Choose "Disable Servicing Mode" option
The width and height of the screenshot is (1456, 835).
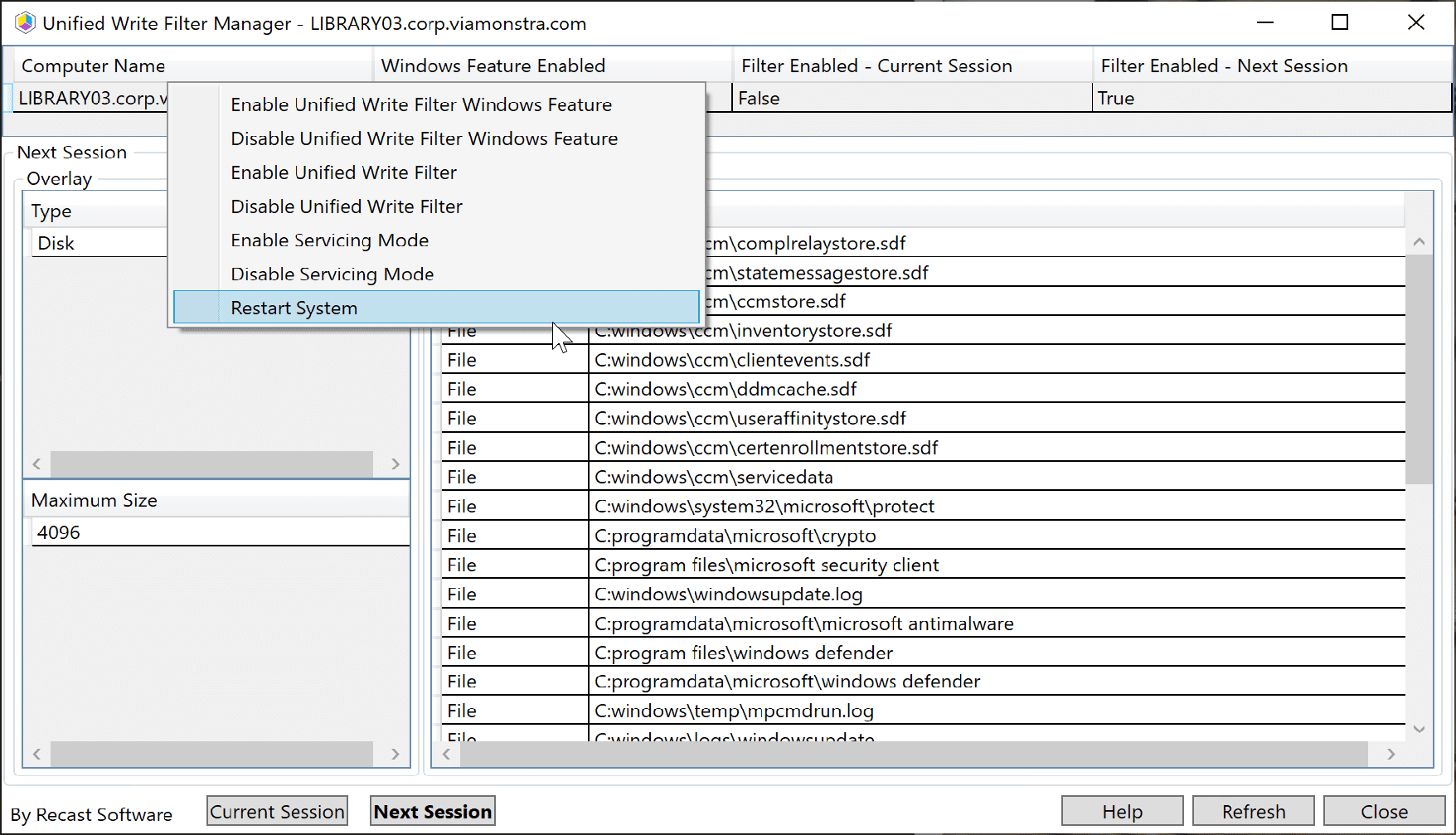pyautogui.click(x=332, y=274)
